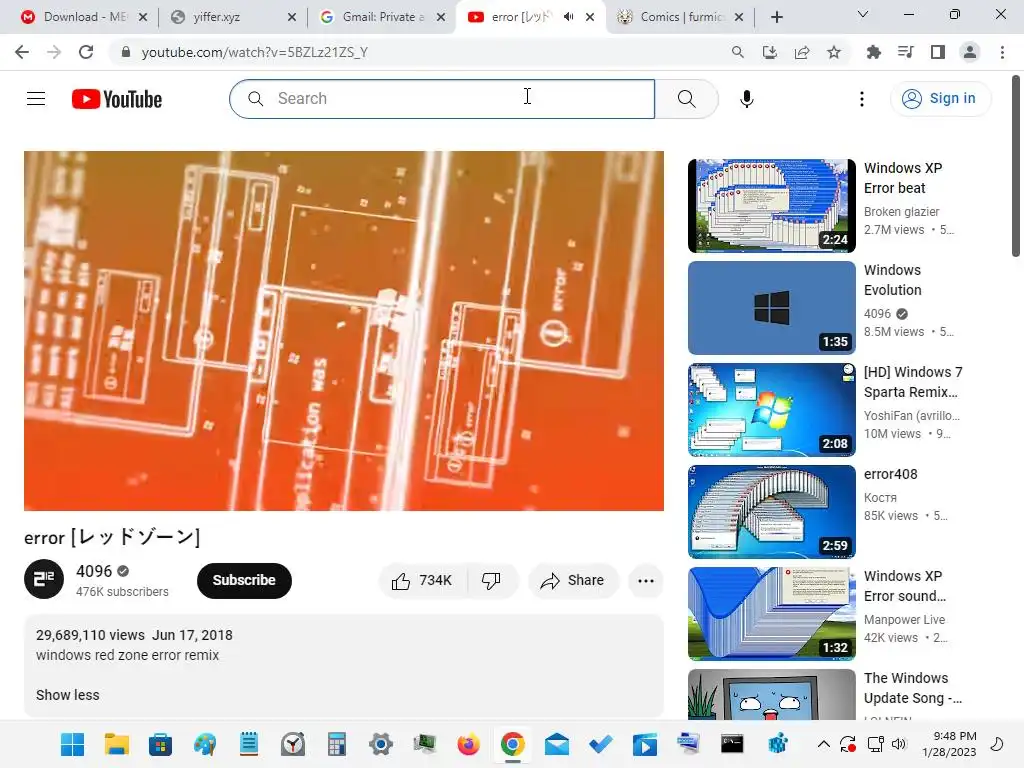This screenshot has width=1024, height=768.
Task: Click the Share button
Action: click(x=573, y=581)
